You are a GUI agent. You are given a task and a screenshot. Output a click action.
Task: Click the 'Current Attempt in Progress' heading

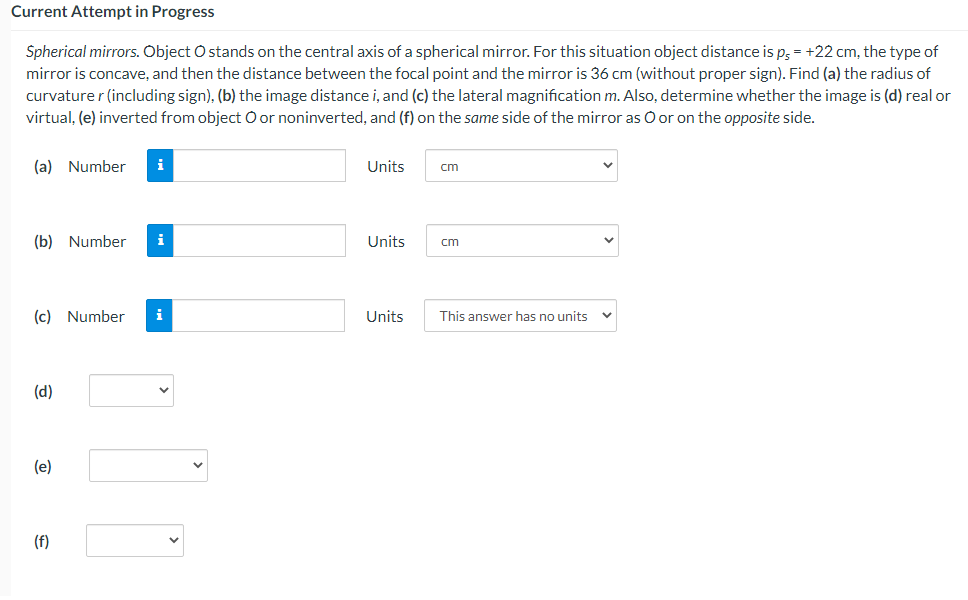(x=113, y=12)
